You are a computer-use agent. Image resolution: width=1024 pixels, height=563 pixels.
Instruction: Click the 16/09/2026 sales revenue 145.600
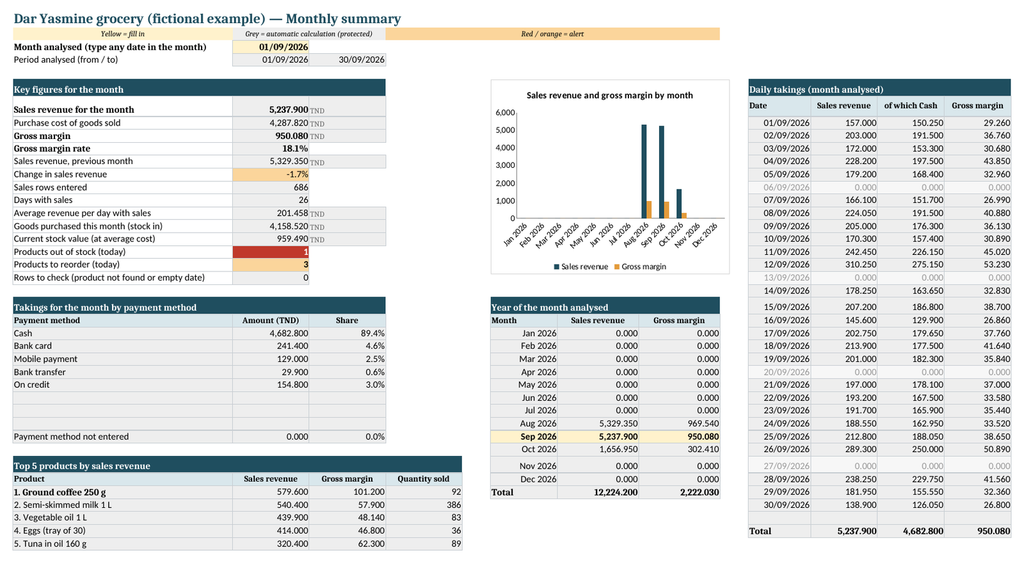click(844, 320)
